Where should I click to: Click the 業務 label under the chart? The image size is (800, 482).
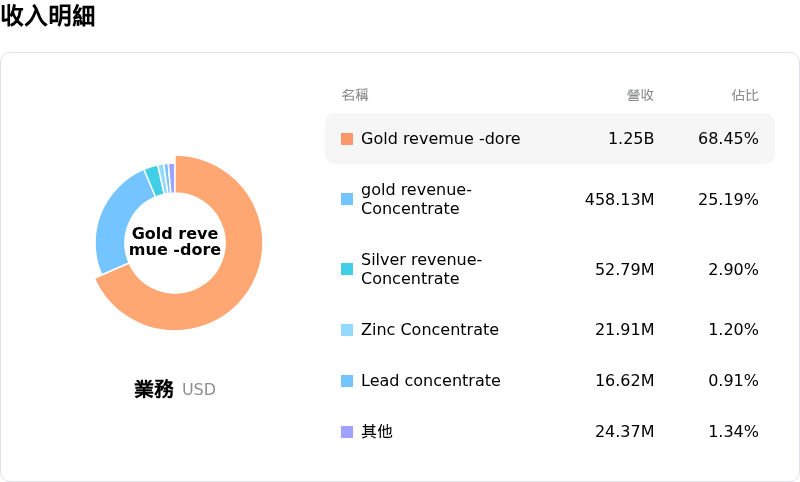coord(154,389)
